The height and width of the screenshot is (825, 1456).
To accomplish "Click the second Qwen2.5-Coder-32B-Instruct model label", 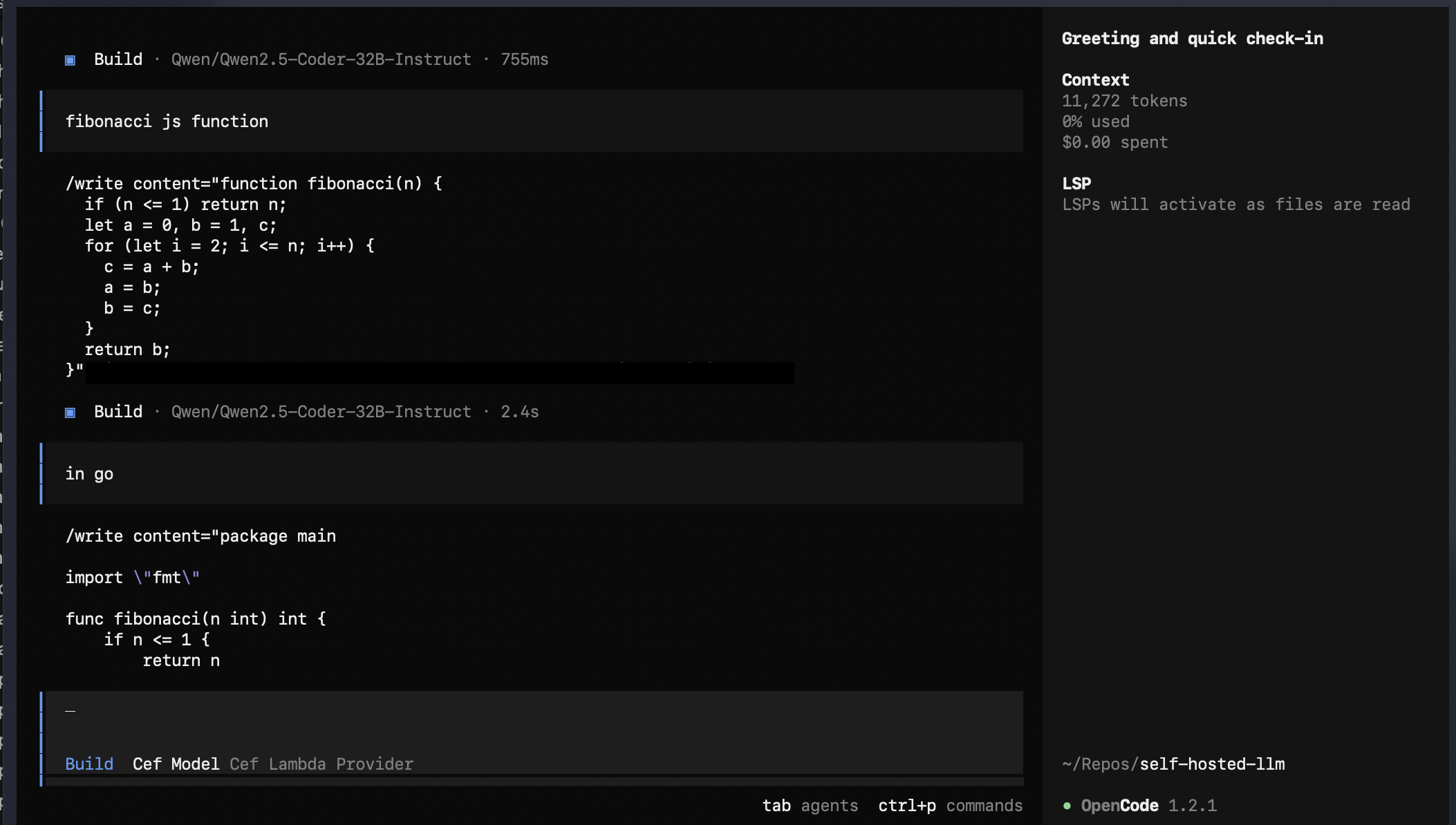I will pos(321,412).
